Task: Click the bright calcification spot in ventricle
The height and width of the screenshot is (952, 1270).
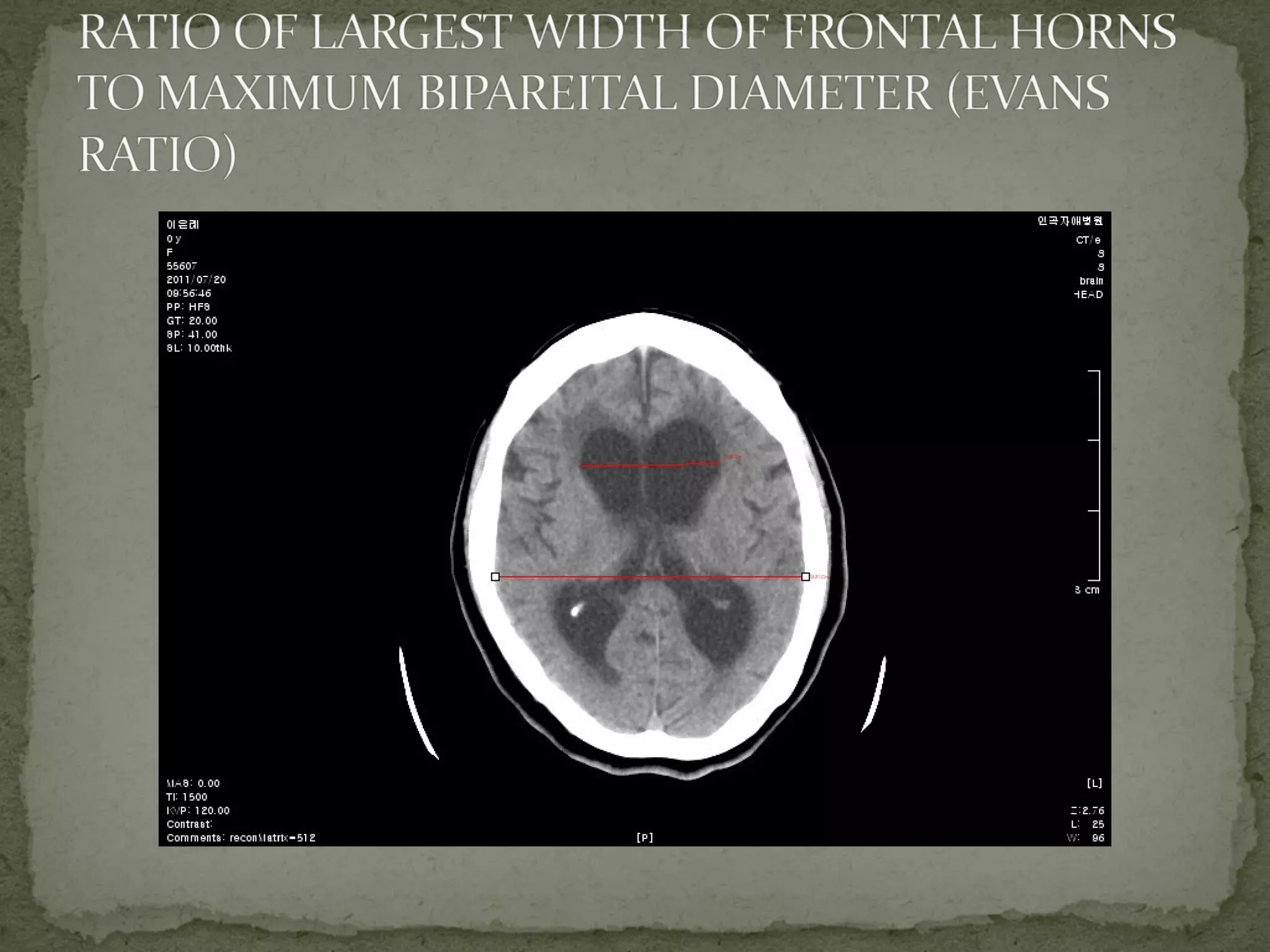Action: [x=575, y=610]
